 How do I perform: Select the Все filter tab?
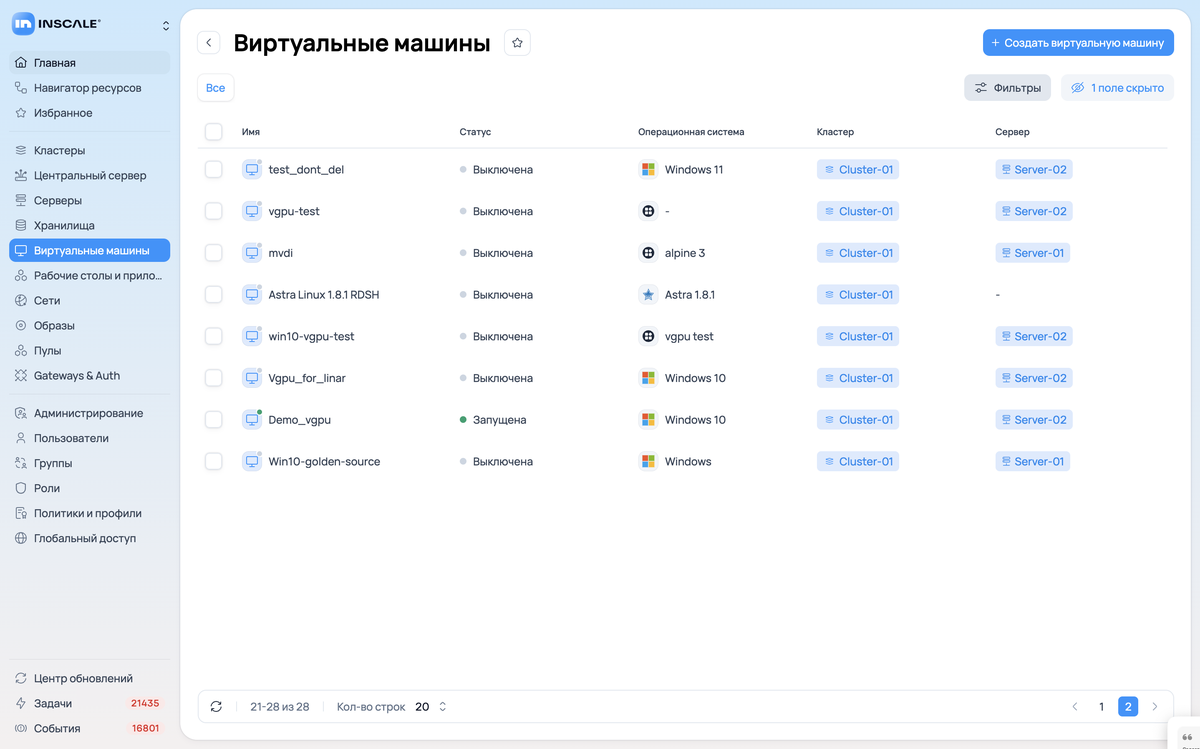tap(215, 88)
